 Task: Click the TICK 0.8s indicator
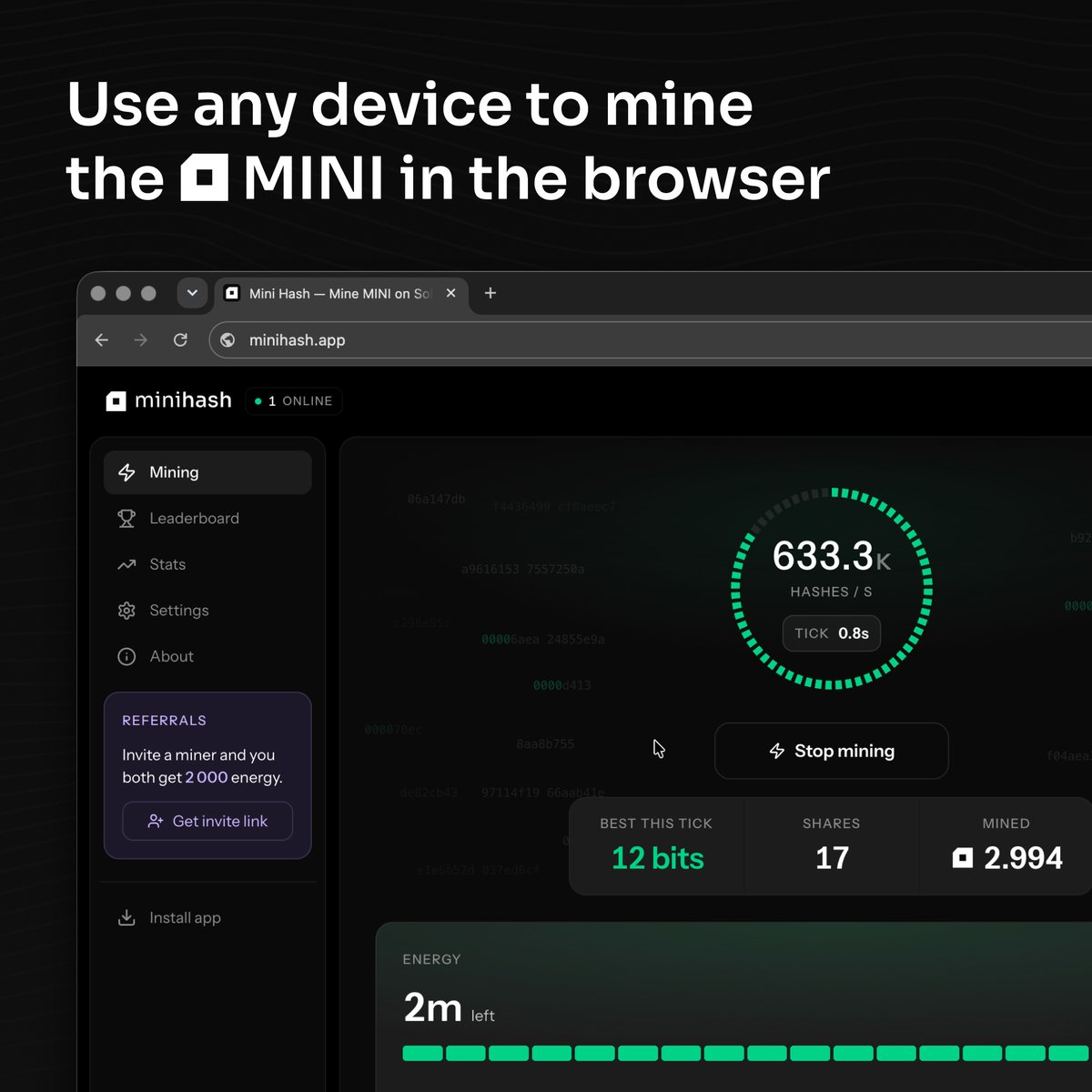(832, 633)
